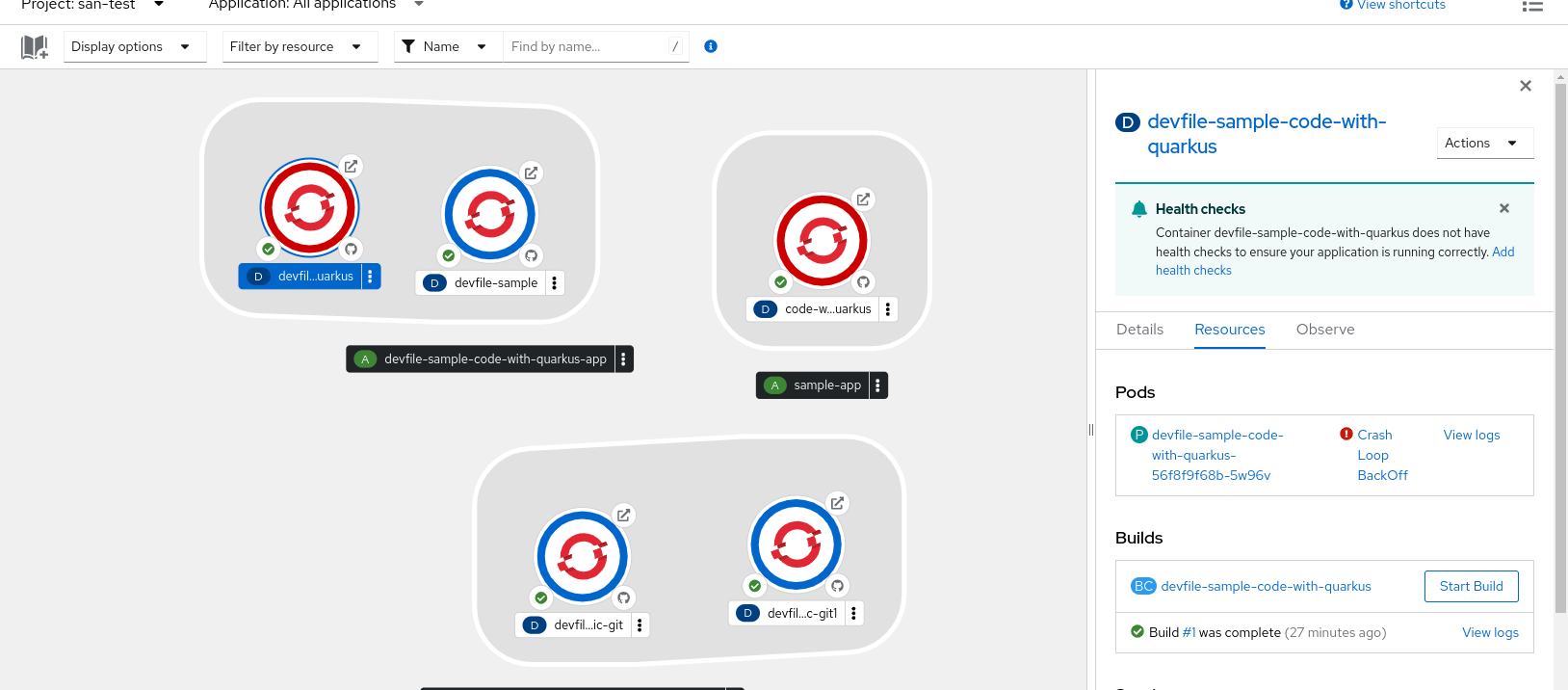
Task: Switch to list view icon
Action: point(1532,6)
